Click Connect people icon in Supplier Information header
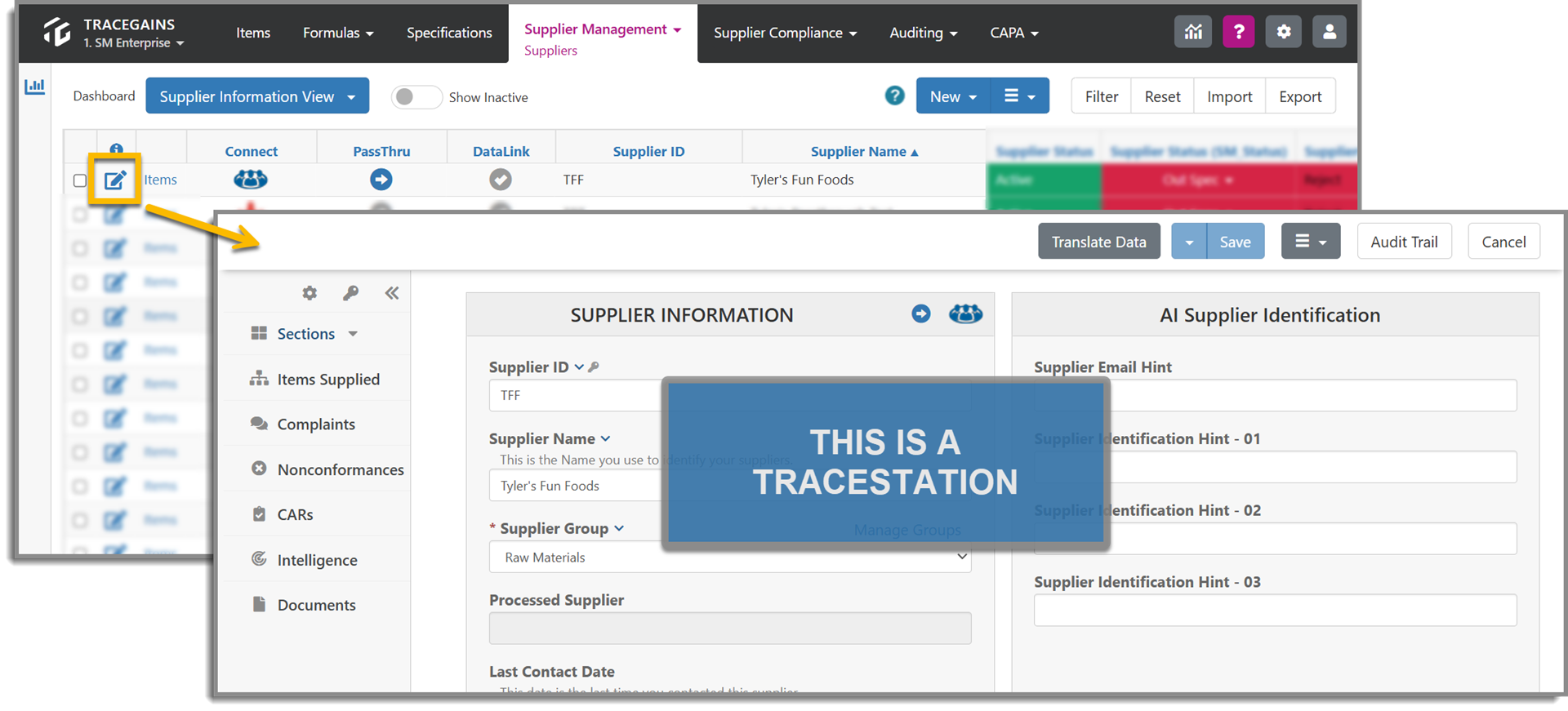The width and height of the screenshot is (1568, 711). 965,313
